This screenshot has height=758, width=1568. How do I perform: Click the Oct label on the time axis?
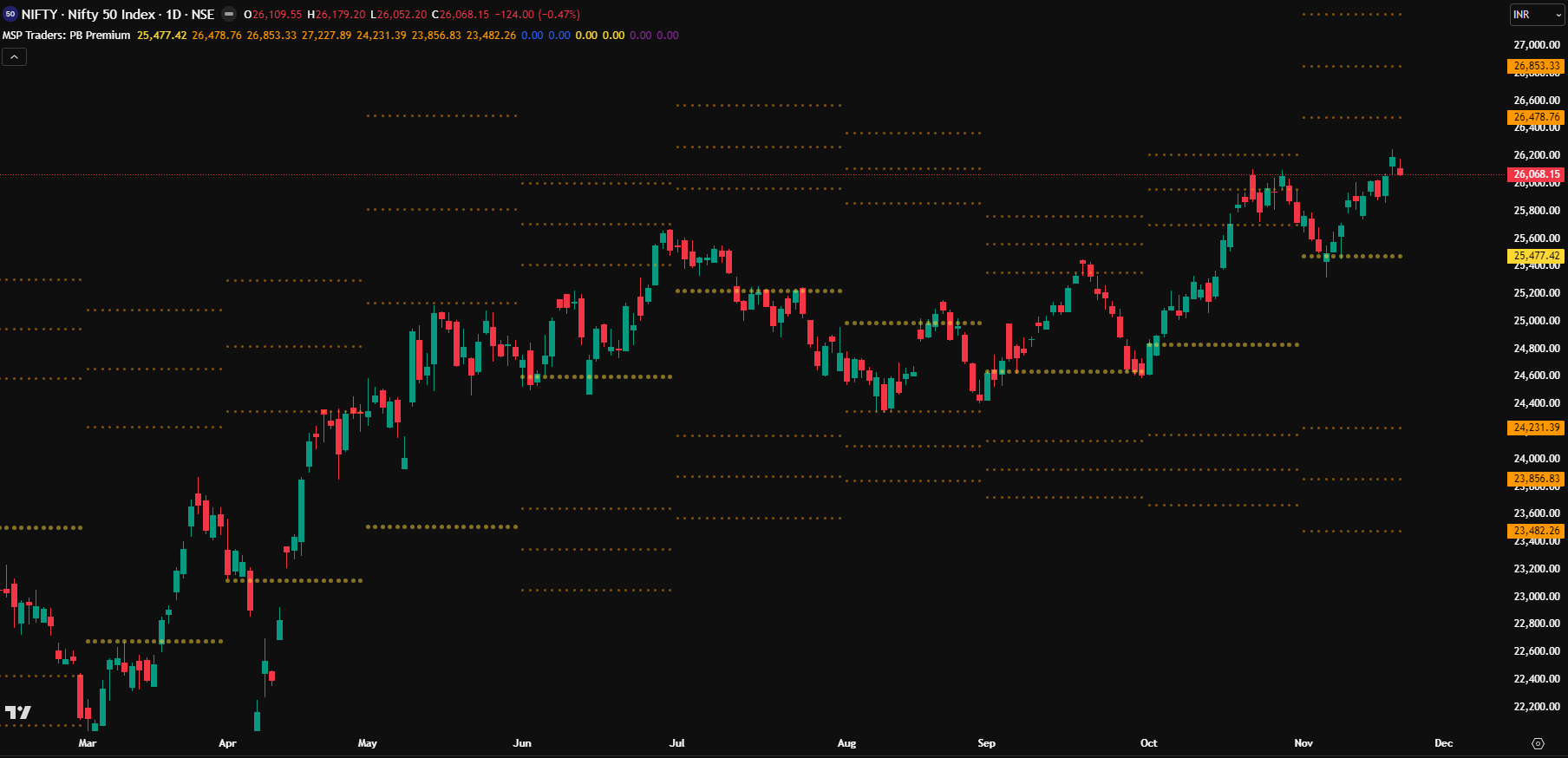(1148, 743)
